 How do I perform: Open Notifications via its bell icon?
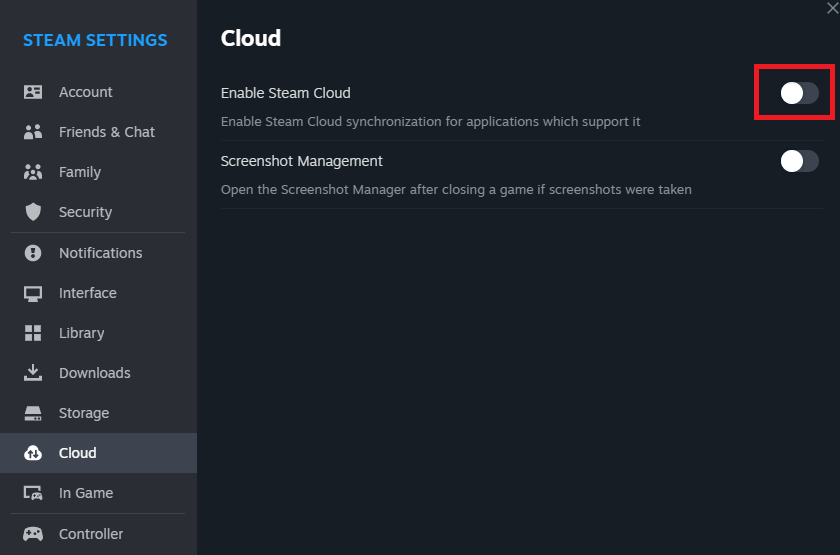[x=33, y=253]
